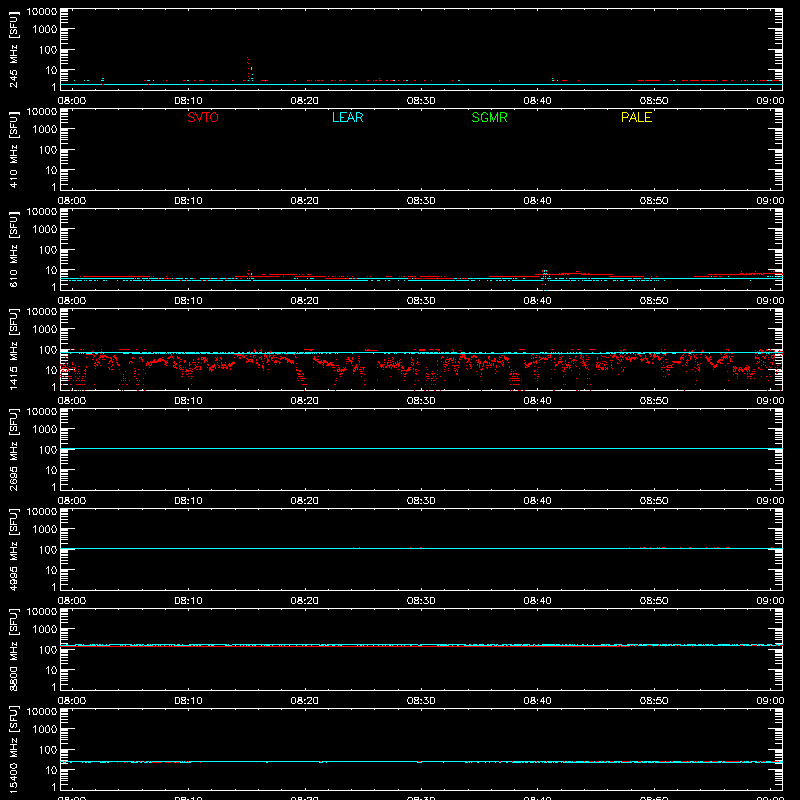Click the 4995 MHz [SFU] axis title
Image resolution: width=800 pixels, height=800 pixels.
13,549
